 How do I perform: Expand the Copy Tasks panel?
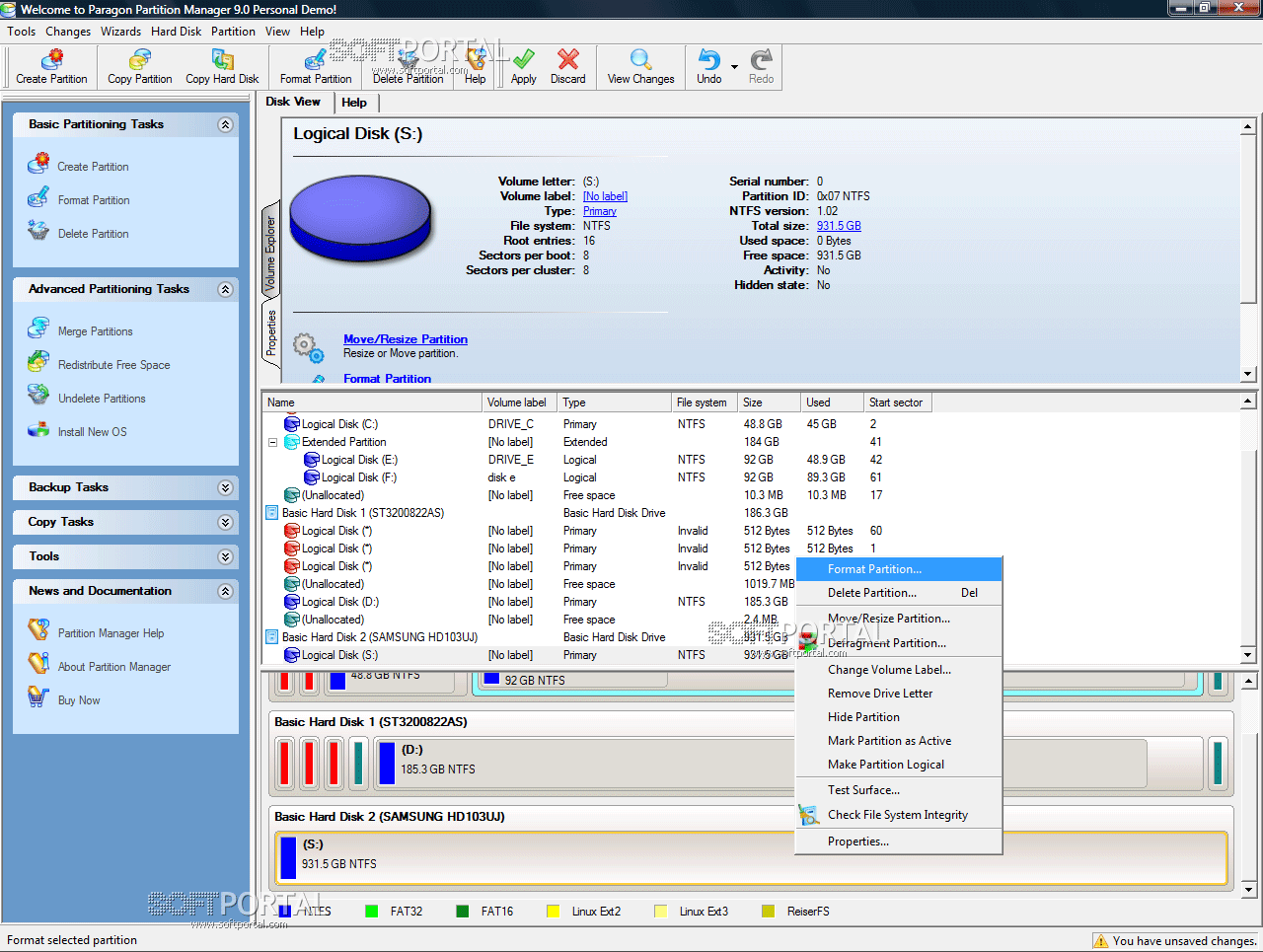[225, 522]
